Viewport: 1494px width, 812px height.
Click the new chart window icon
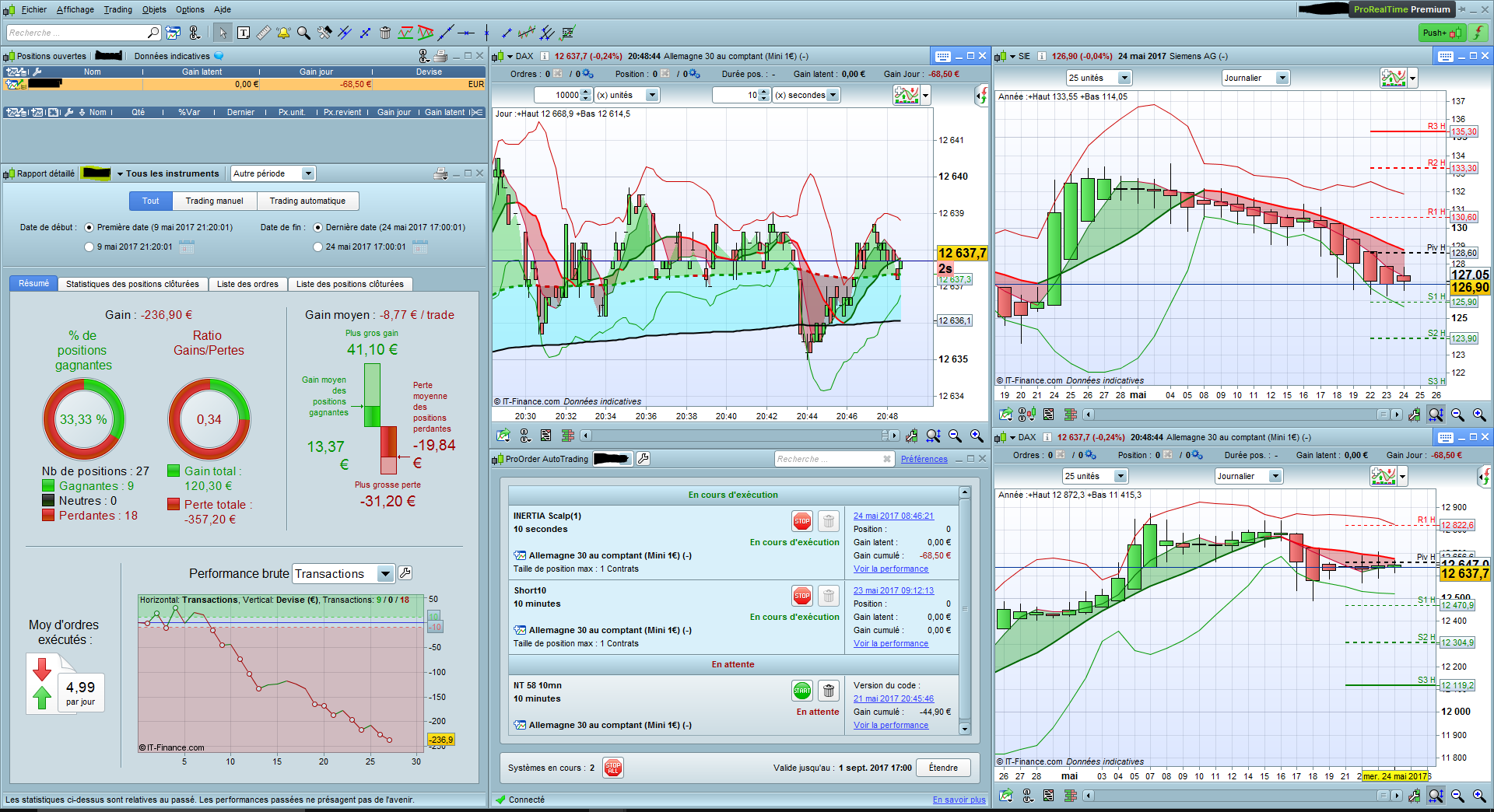coord(173,33)
